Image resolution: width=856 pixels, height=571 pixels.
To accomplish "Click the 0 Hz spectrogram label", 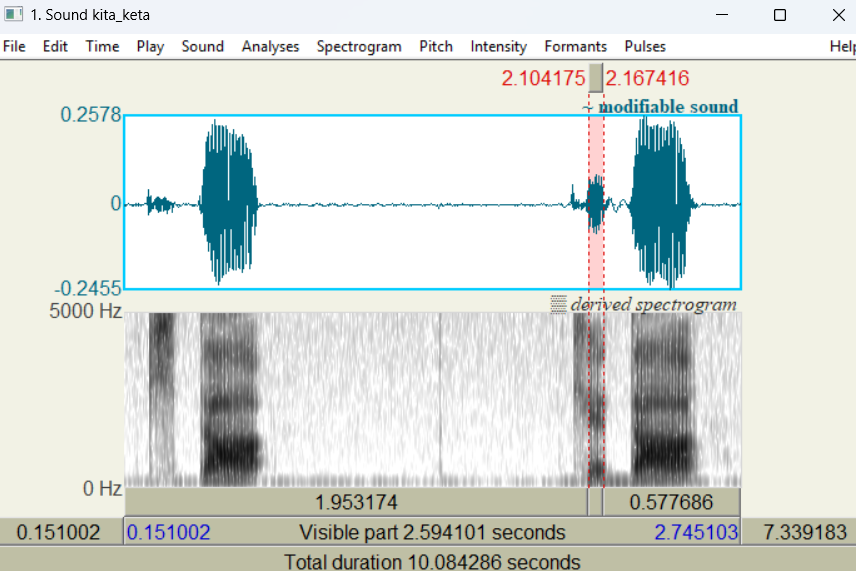I will pos(102,488).
